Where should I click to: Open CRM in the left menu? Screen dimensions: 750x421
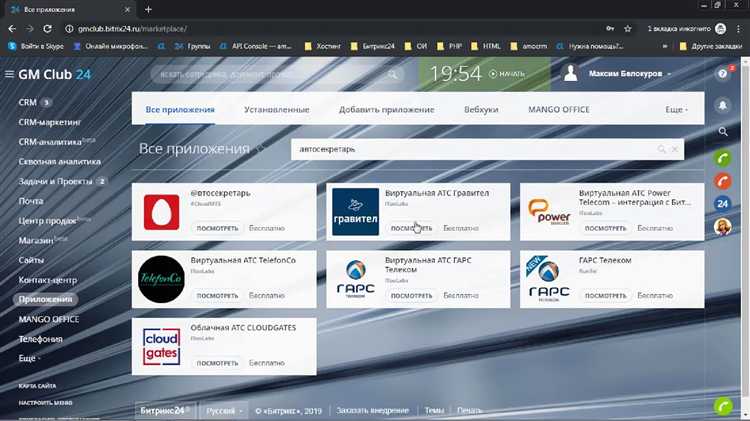(27, 102)
